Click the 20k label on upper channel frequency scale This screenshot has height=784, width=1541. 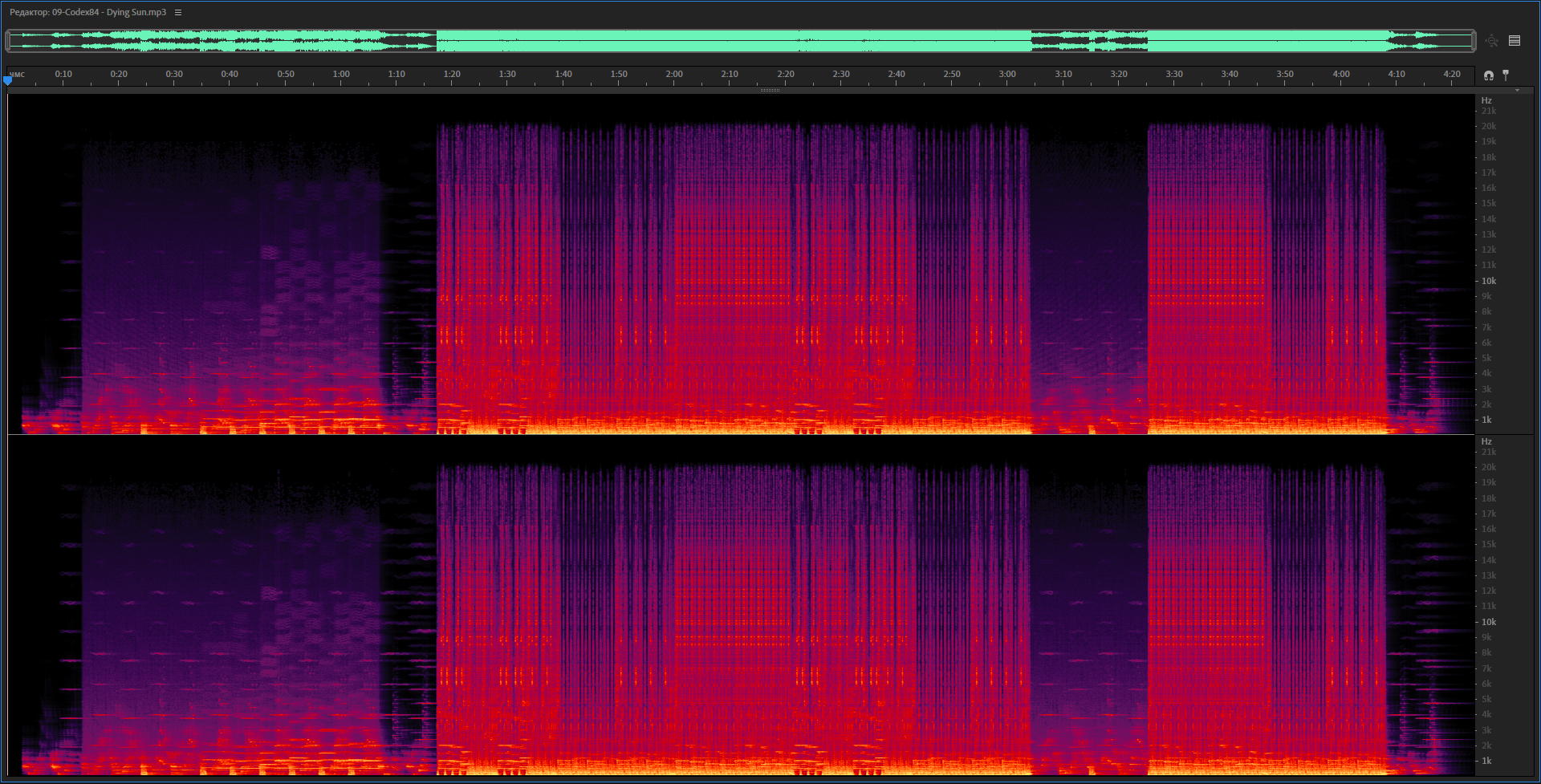coord(1489,126)
